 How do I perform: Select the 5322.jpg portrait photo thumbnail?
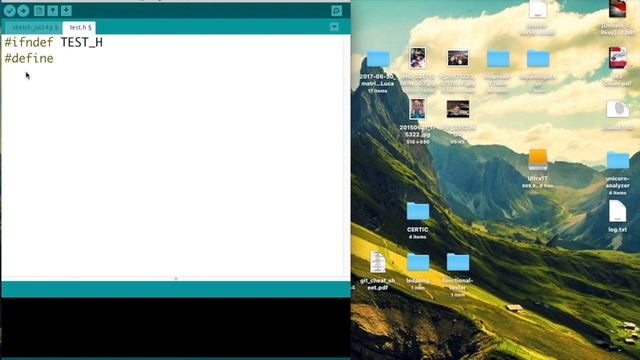[x=417, y=109]
